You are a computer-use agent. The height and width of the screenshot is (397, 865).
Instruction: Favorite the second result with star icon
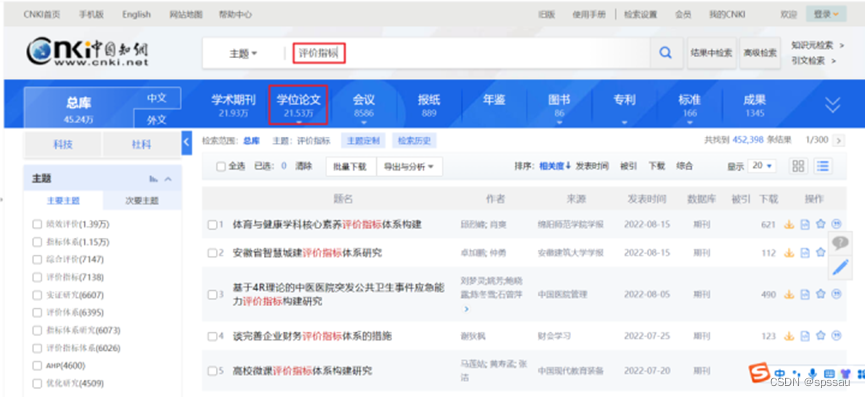pyautogui.click(x=820, y=253)
